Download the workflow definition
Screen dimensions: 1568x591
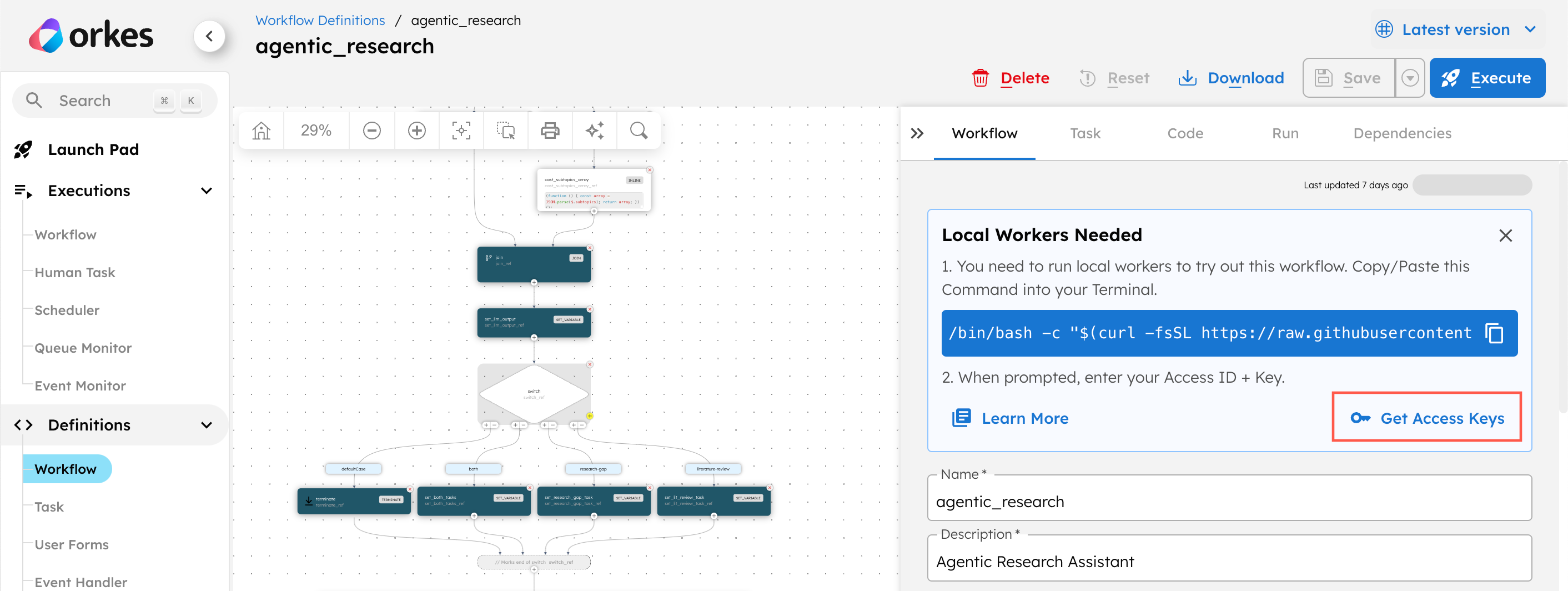tap(1232, 78)
